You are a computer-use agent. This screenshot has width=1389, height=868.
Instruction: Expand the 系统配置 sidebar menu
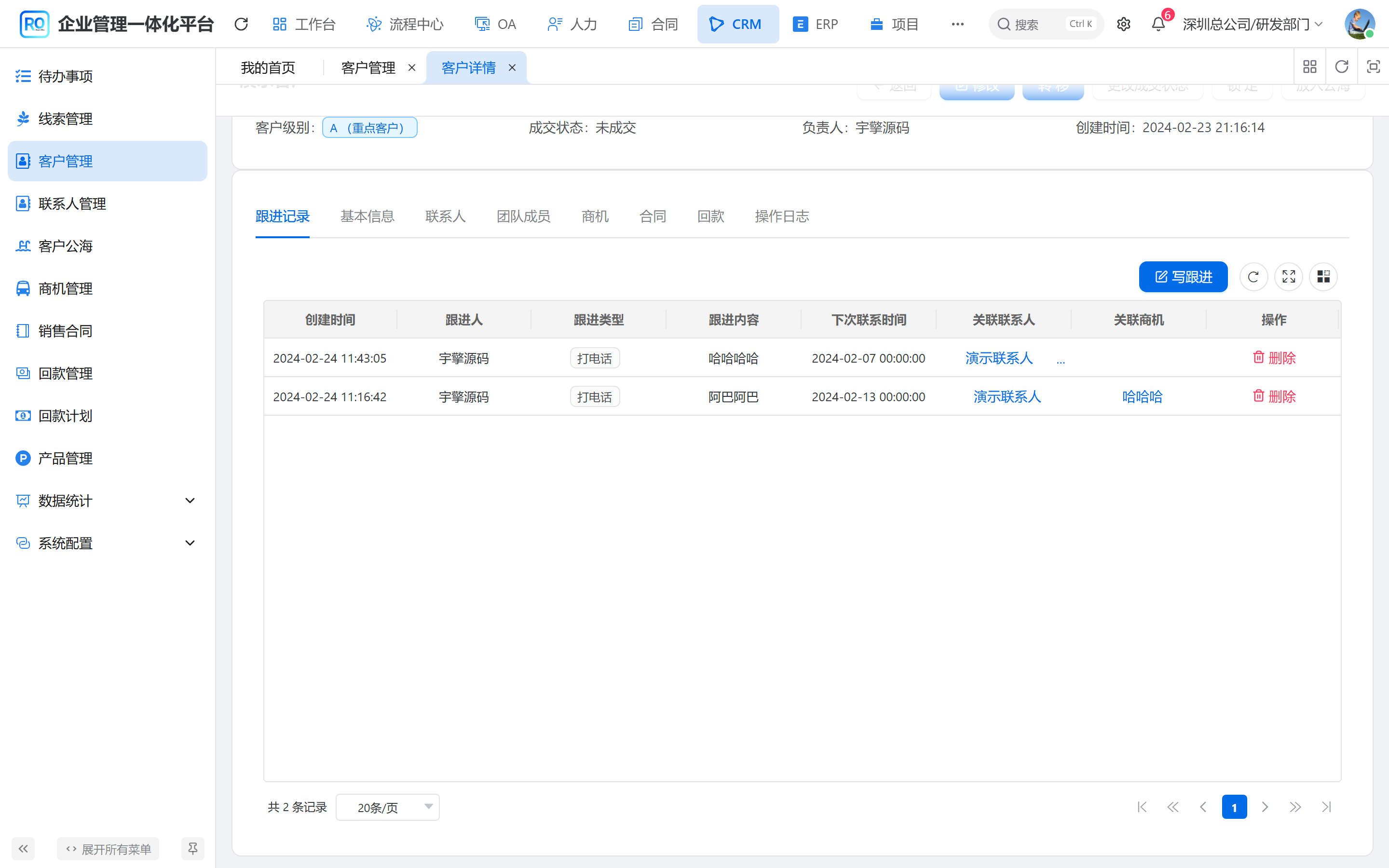click(108, 543)
